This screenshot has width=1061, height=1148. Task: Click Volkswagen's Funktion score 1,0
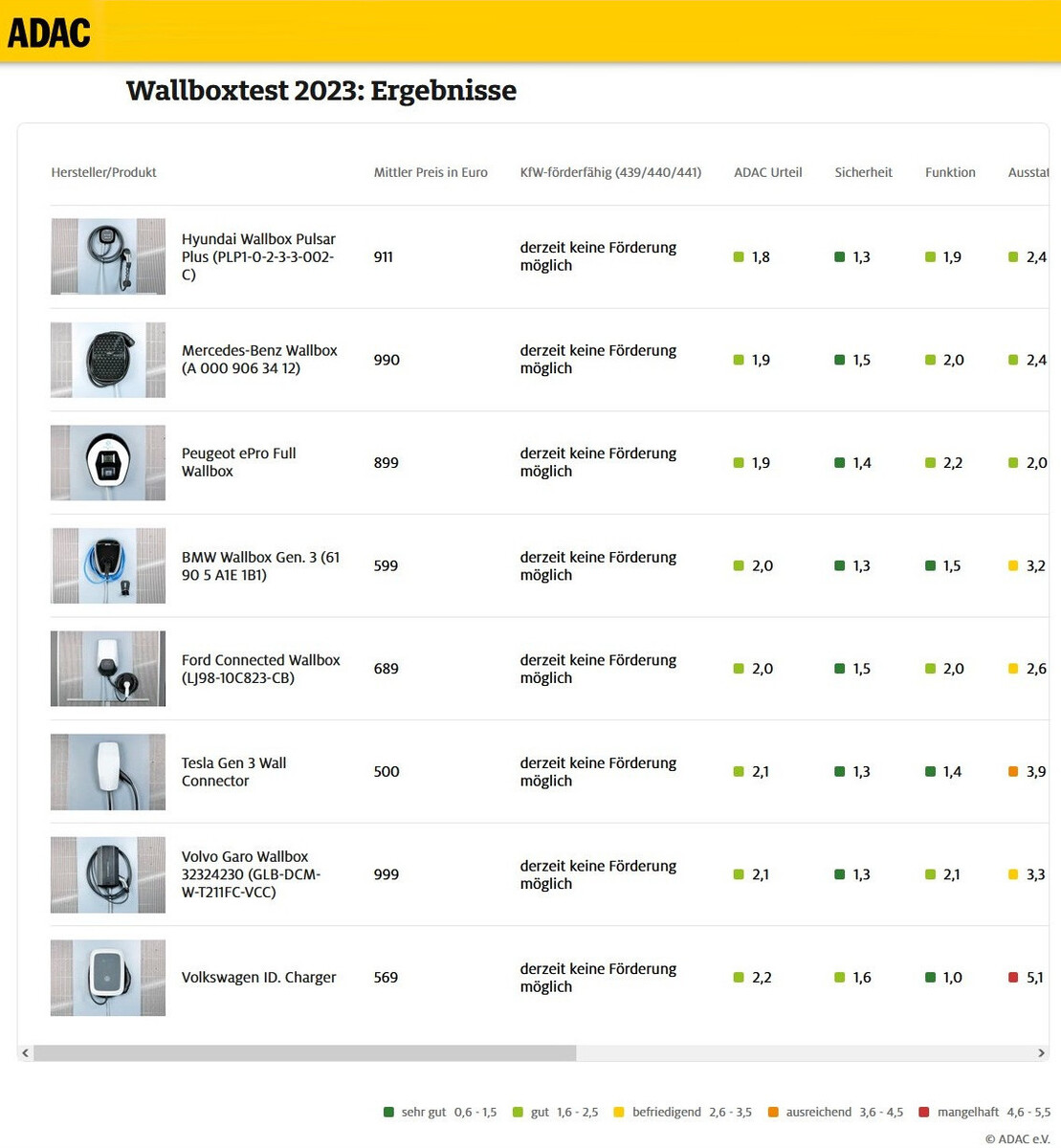[x=953, y=978]
